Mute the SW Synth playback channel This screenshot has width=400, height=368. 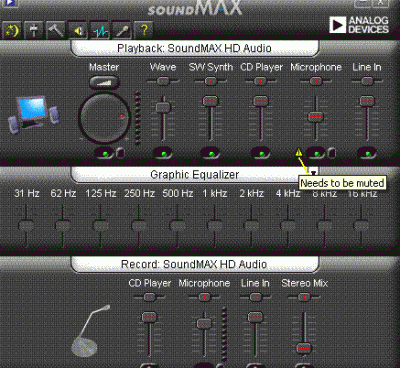pyautogui.click(x=211, y=154)
